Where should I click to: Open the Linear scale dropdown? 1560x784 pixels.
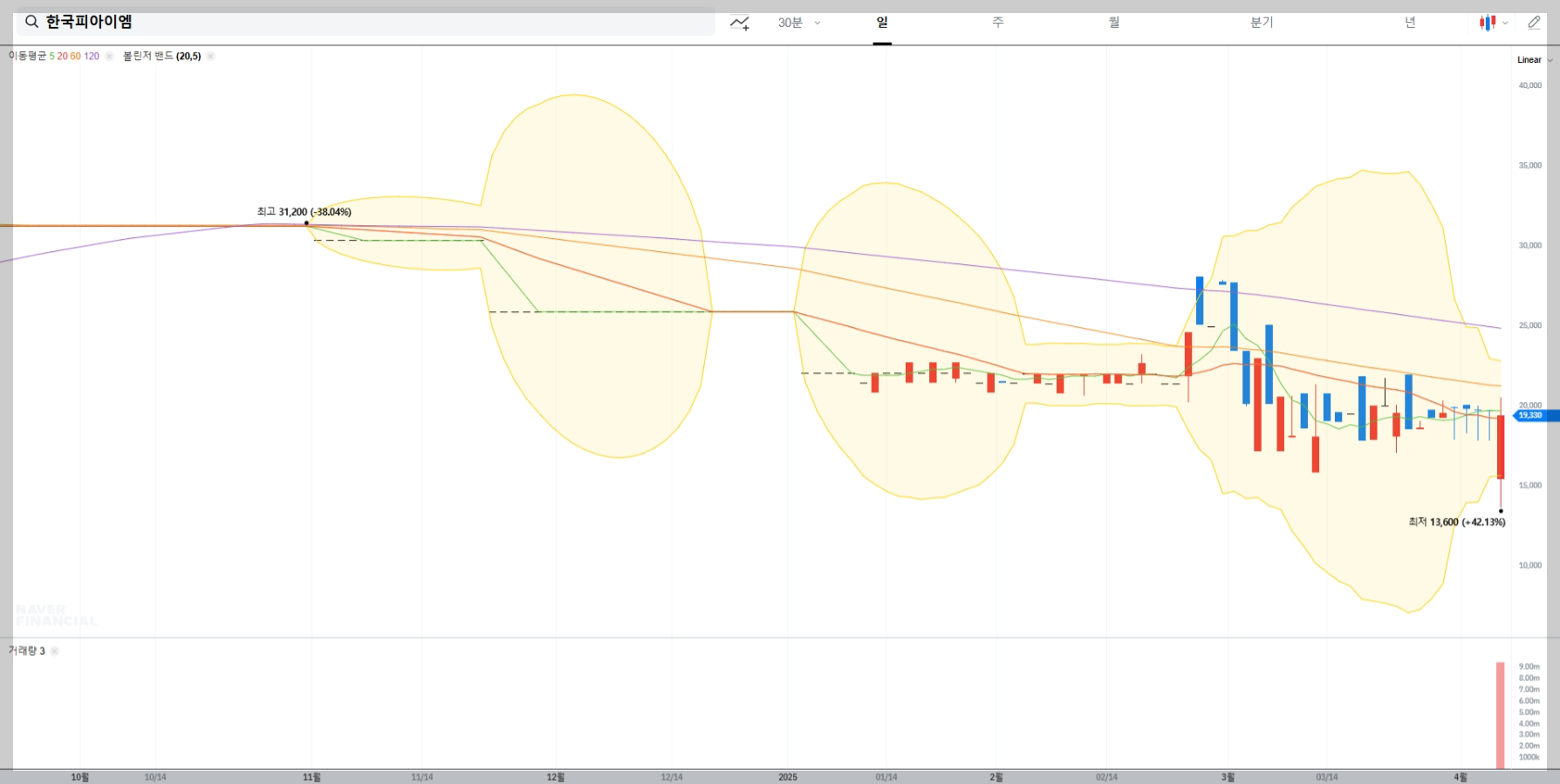pos(1535,60)
